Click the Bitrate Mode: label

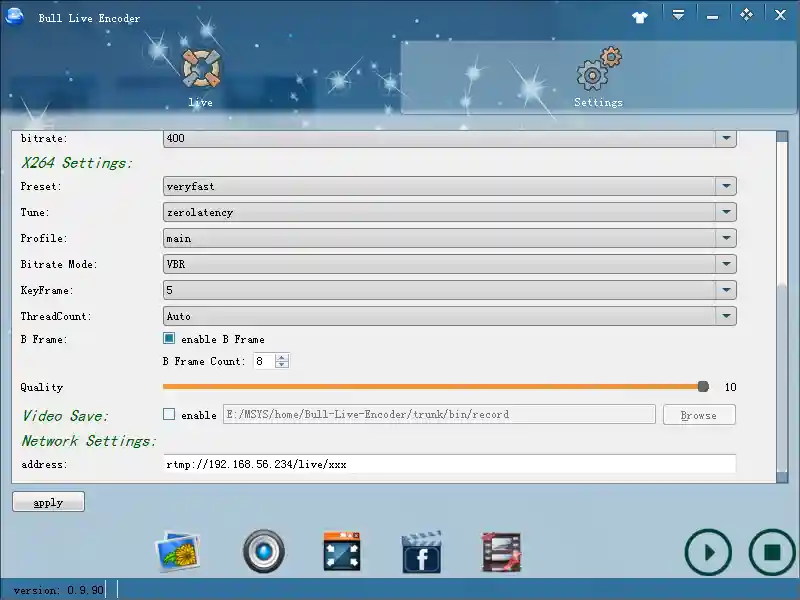click(59, 264)
